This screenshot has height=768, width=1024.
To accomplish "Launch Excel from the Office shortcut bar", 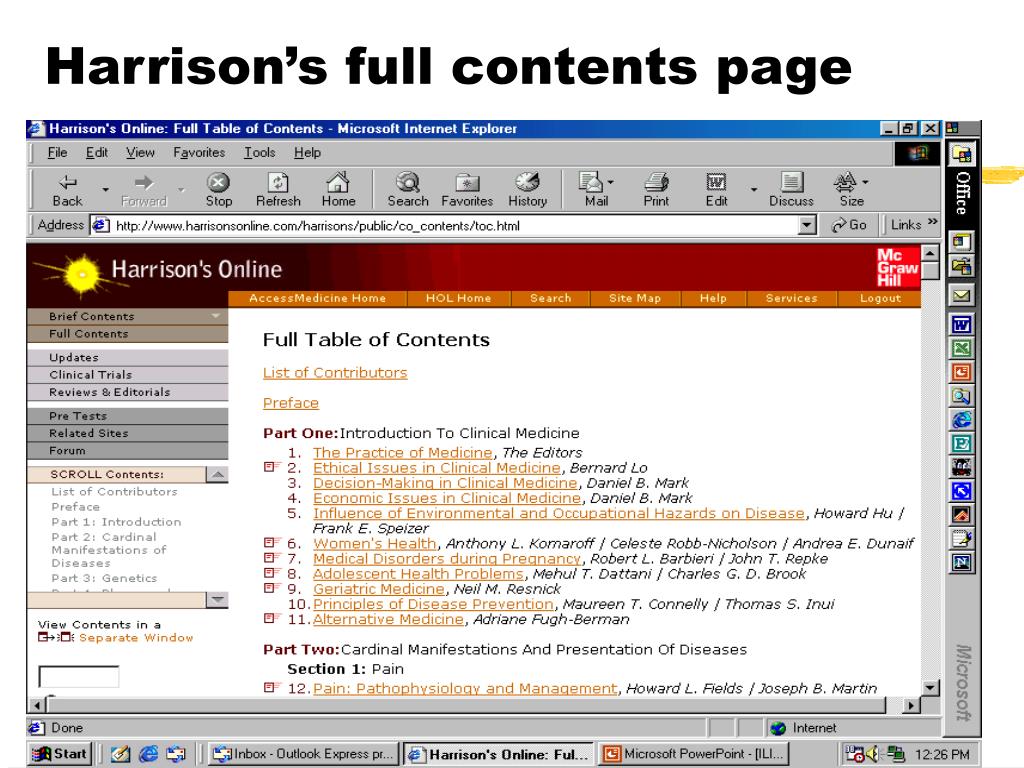I will [961, 348].
